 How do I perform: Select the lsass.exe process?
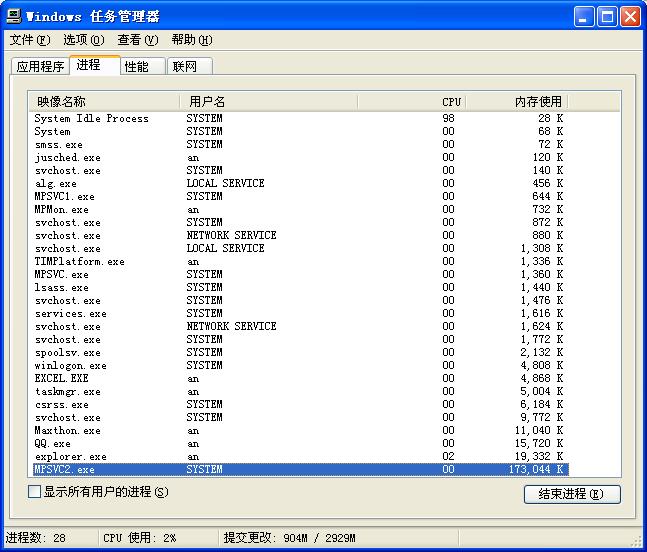[x=300, y=288]
